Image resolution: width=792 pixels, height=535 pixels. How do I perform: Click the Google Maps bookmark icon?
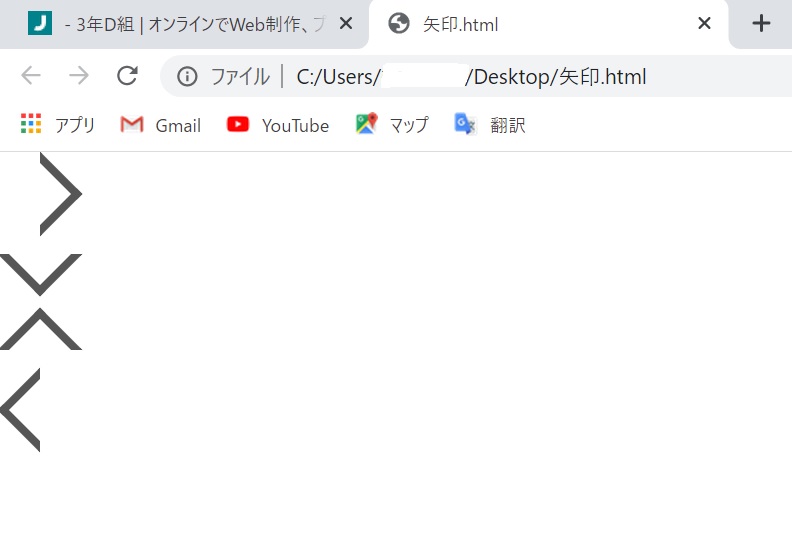(367, 124)
